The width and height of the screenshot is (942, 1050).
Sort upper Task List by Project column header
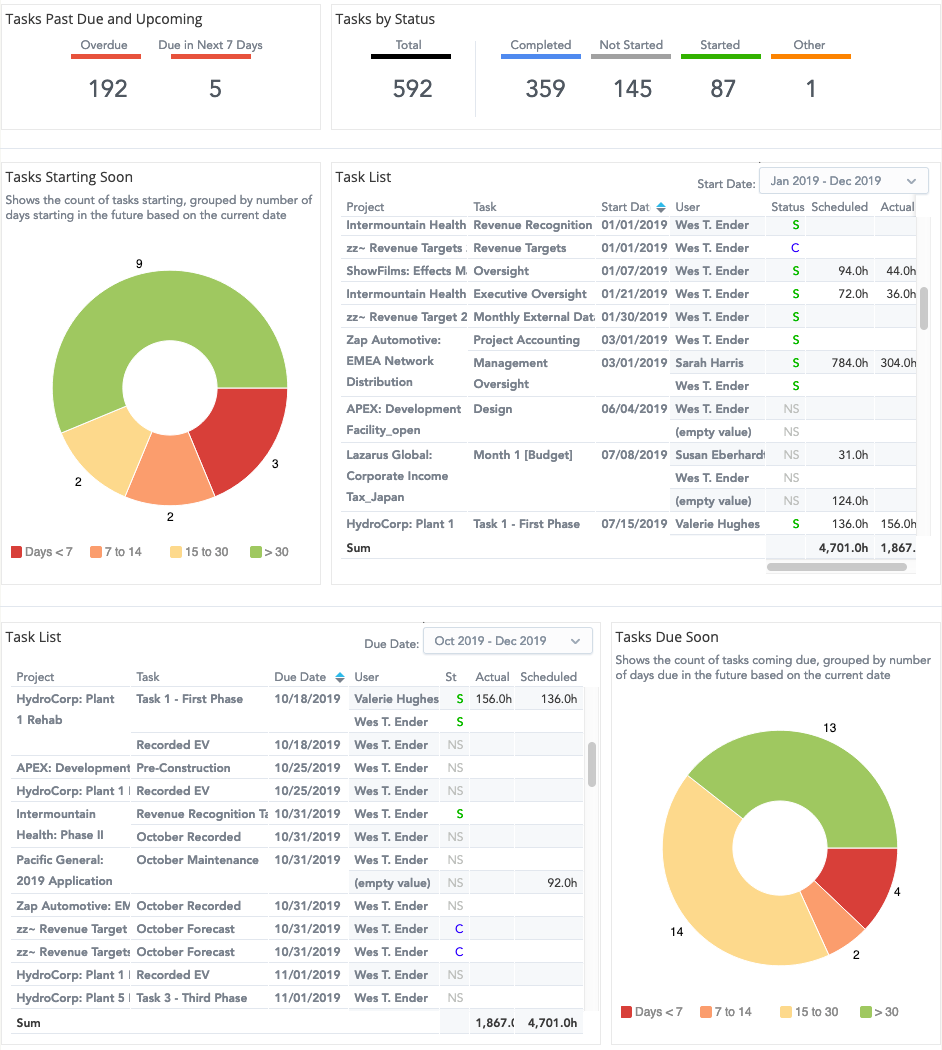coord(365,207)
